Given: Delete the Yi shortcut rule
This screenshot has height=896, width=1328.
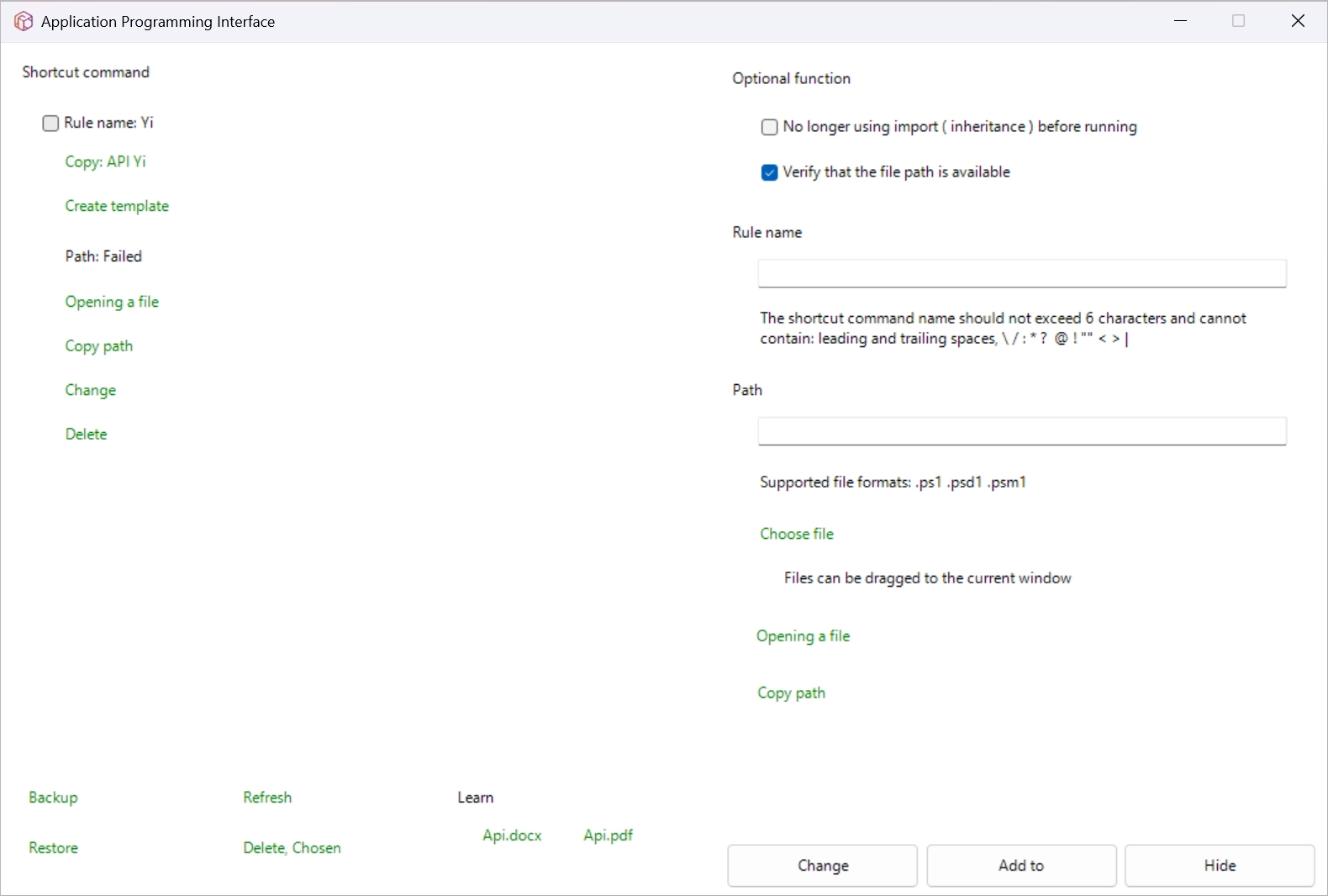Looking at the screenshot, I should point(87,434).
